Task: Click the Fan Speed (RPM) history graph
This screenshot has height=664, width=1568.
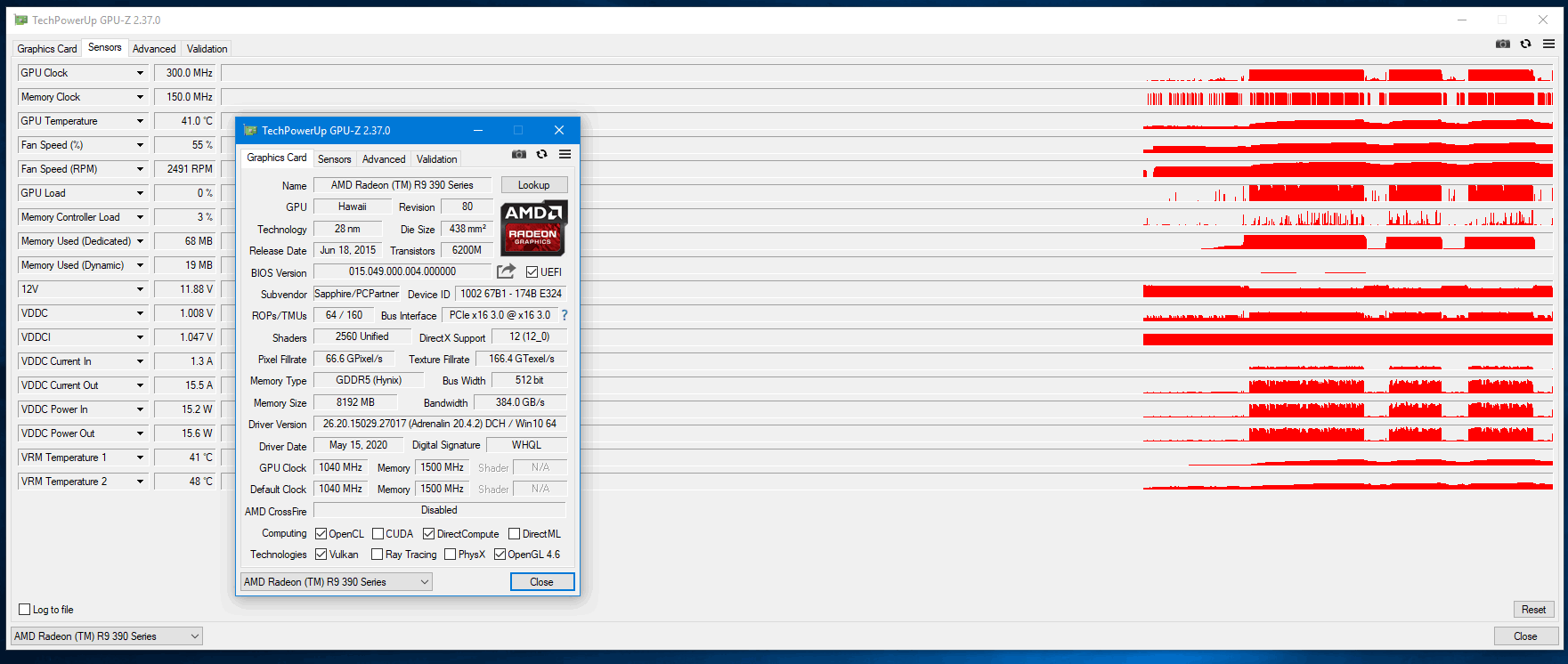Action: (887, 169)
